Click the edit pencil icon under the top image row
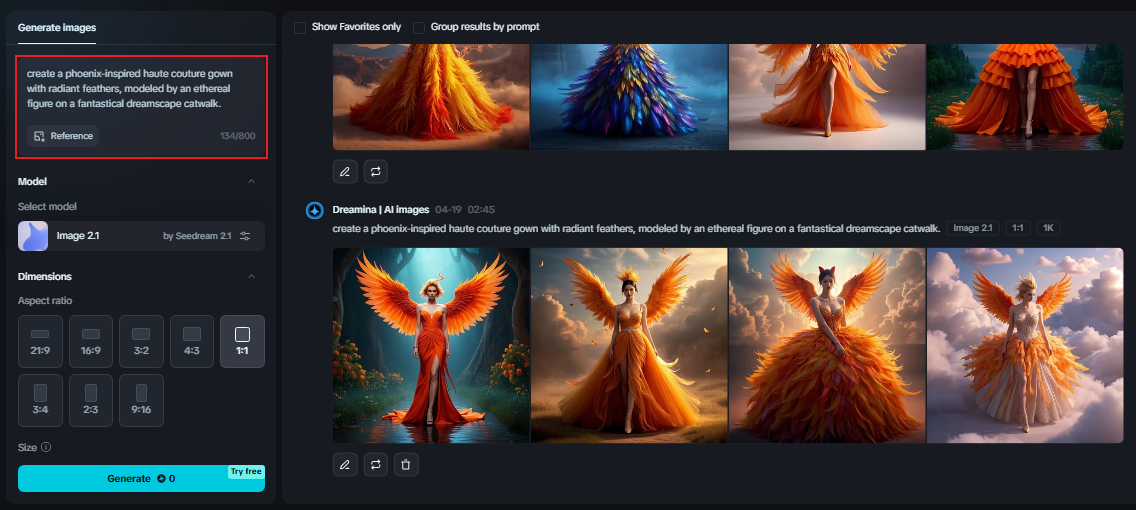This screenshot has width=1136, height=510. point(345,172)
